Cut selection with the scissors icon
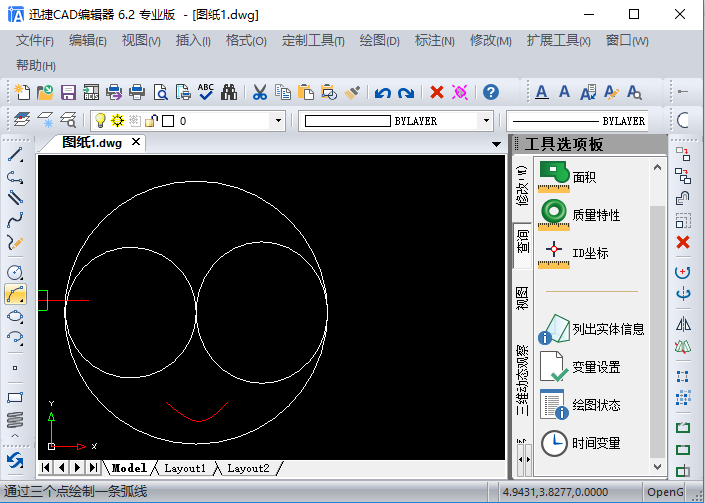Viewport: 705px width, 503px height. pyautogui.click(x=259, y=92)
